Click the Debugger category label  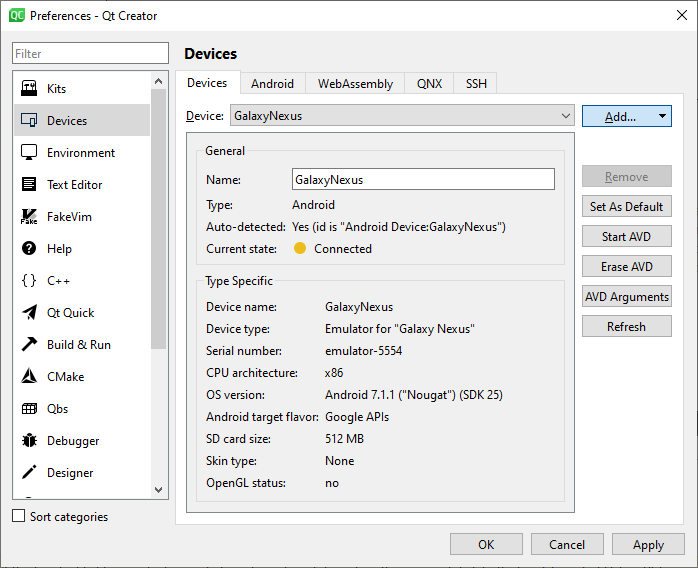pos(73,441)
